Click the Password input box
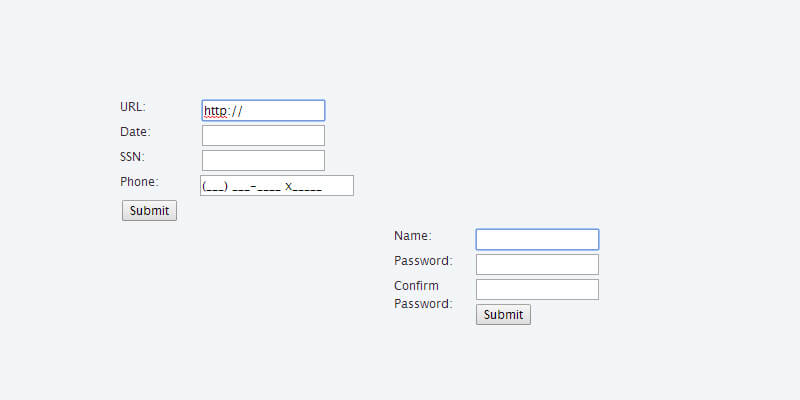Viewport: 800px width, 400px height. (x=537, y=264)
